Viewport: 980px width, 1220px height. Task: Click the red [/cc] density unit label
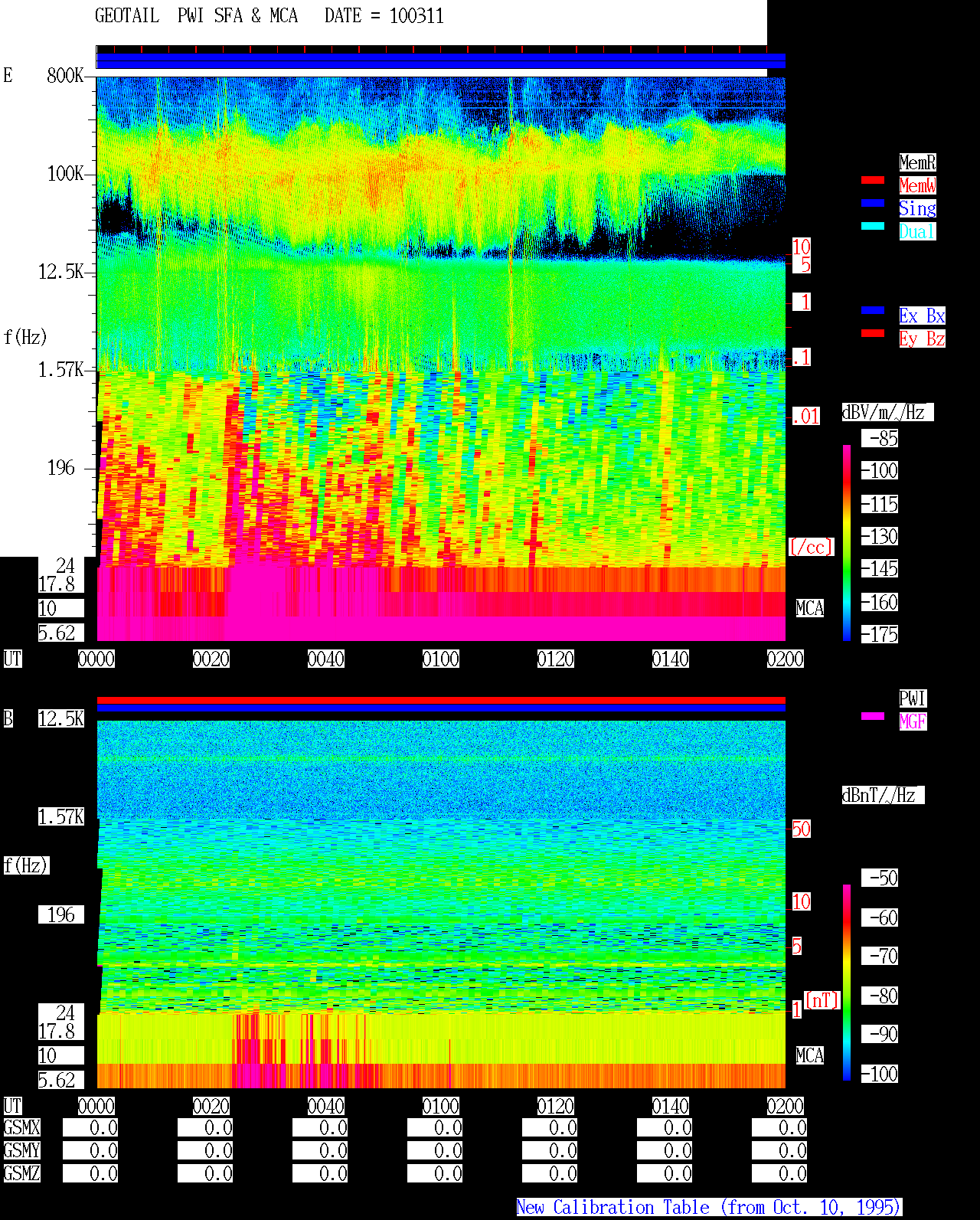tap(811, 547)
